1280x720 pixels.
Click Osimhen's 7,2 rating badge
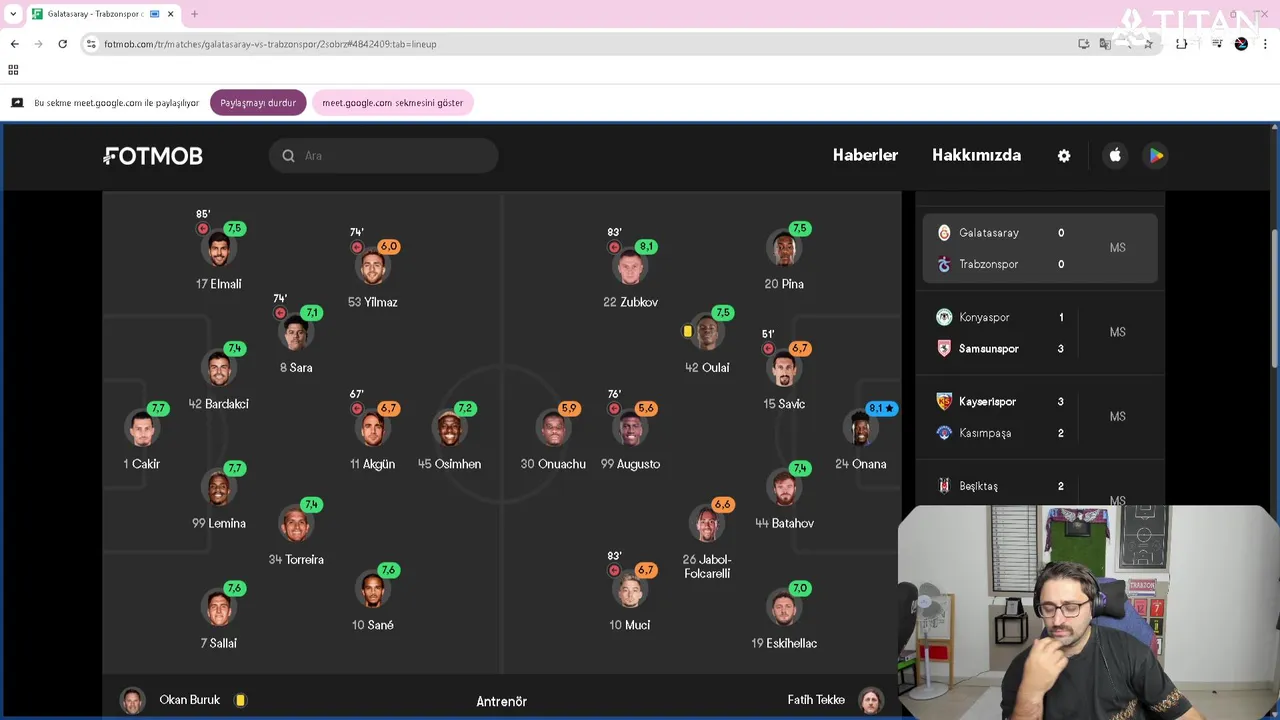point(465,408)
